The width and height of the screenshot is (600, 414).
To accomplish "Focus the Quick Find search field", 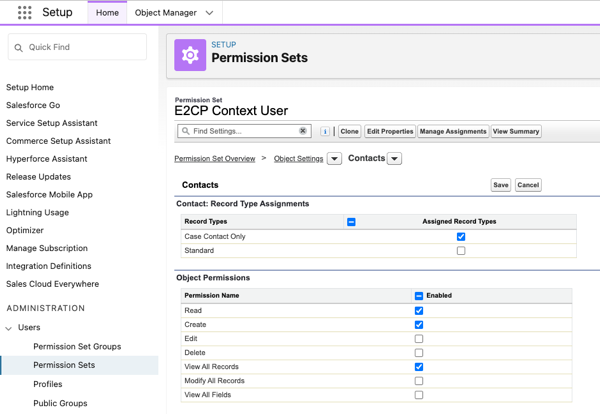I will click(77, 47).
